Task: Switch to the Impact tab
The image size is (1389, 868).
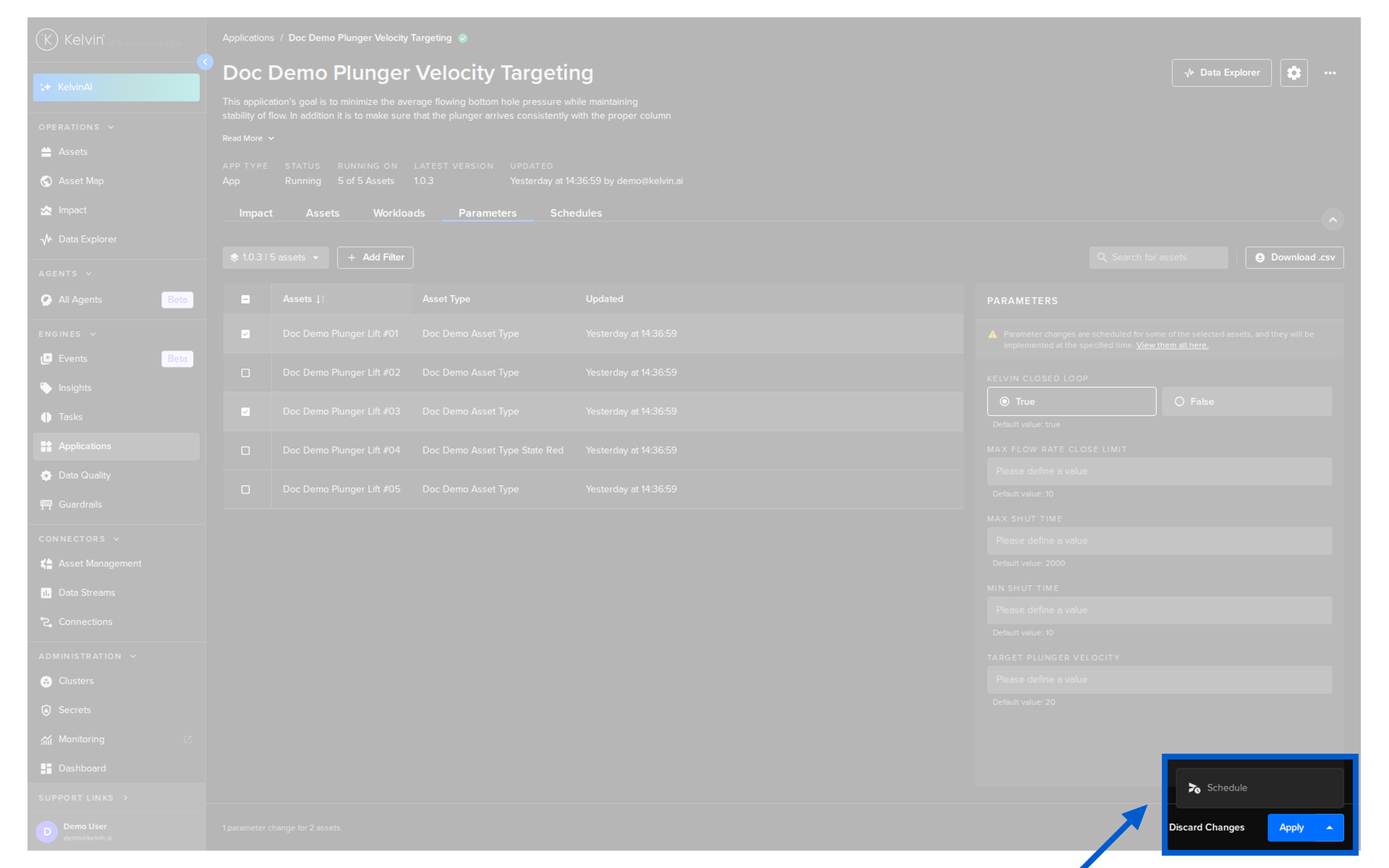Action: 256,213
